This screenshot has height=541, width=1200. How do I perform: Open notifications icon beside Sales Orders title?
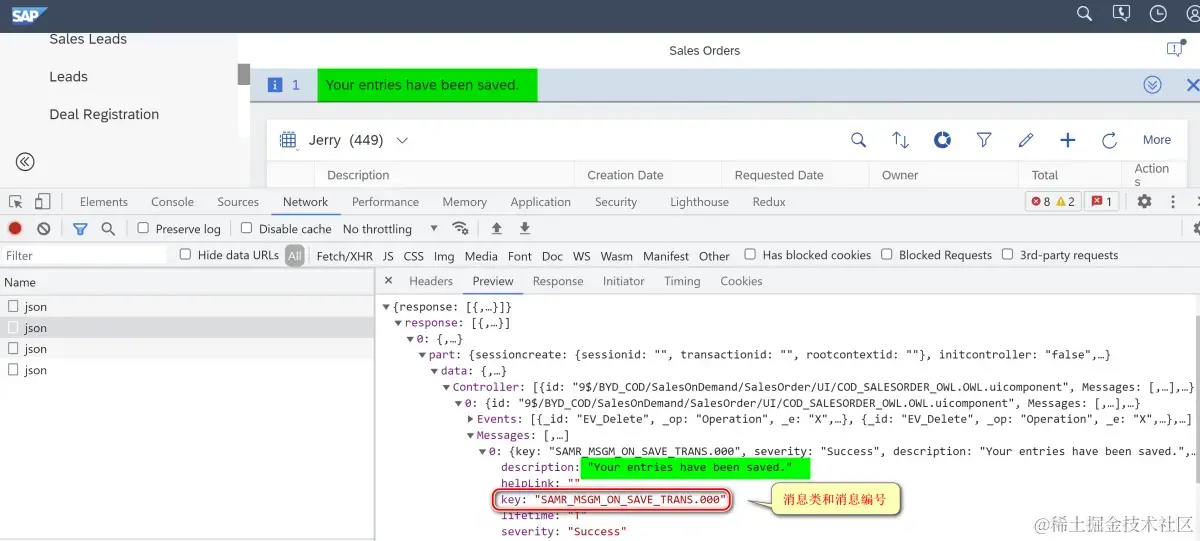click(x=1175, y=50)
